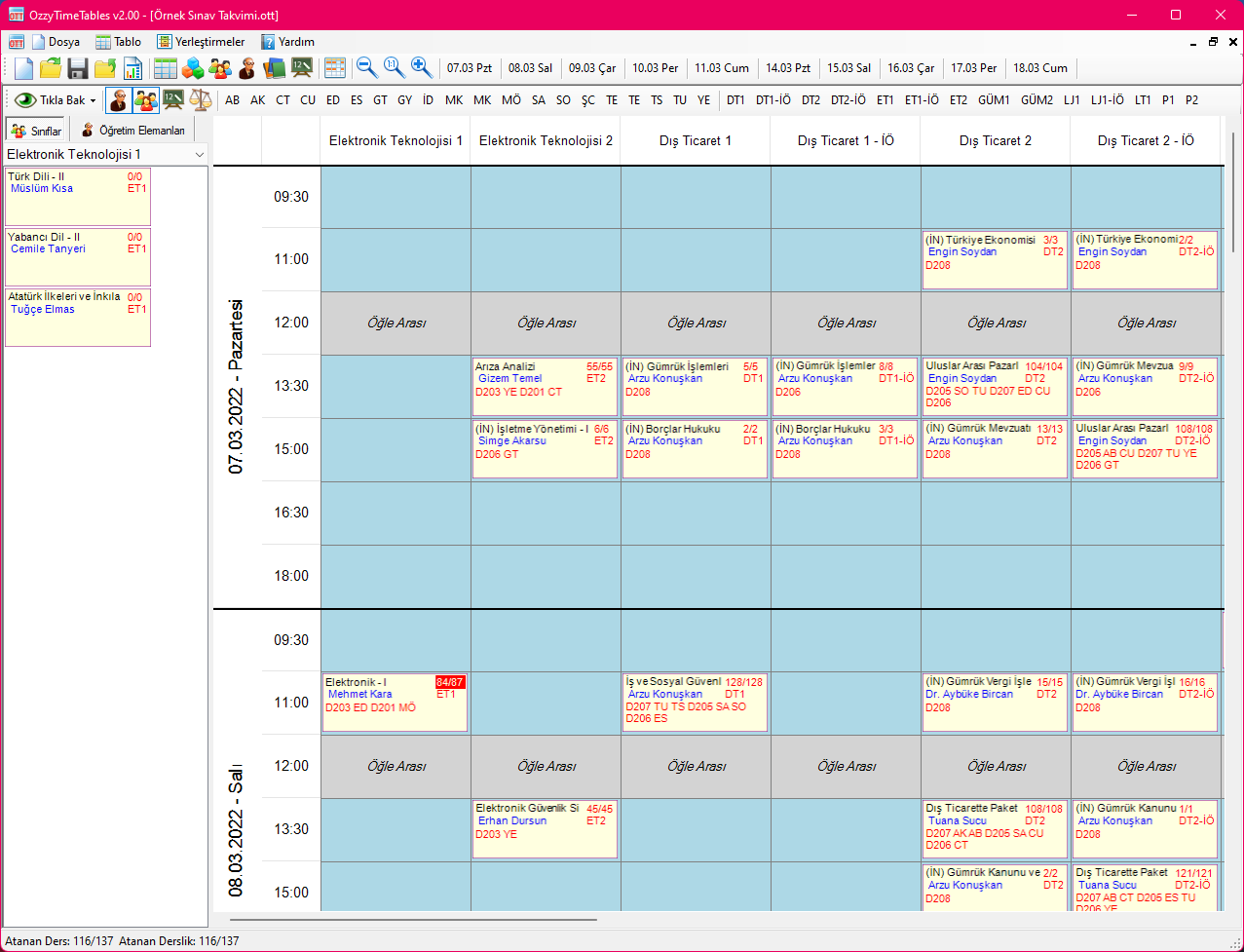Click the save floppy disk icon
This screenshot has width=1244, height=952.
click(78, 68)
